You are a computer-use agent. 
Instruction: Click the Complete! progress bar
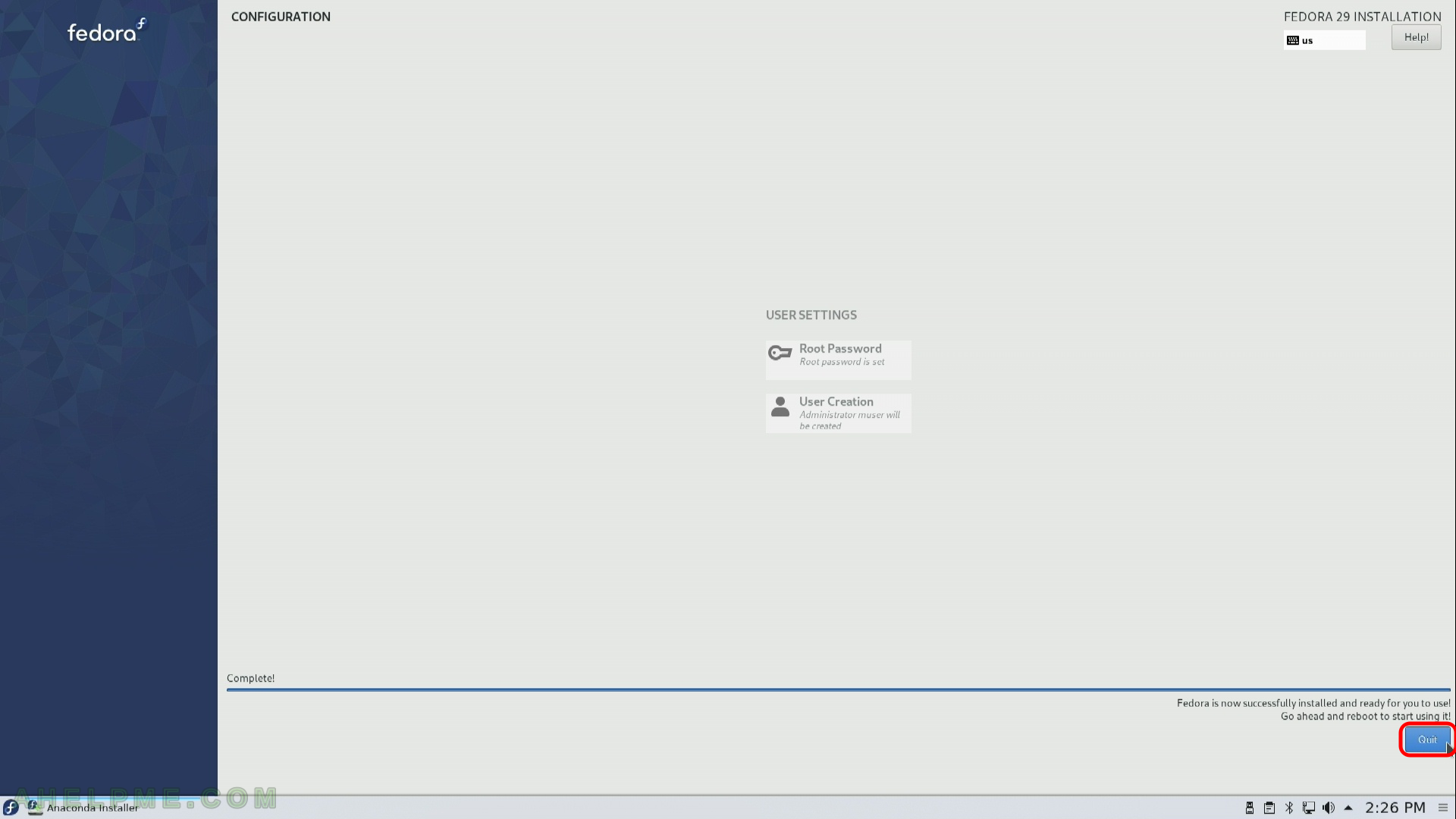pos(838,690)
